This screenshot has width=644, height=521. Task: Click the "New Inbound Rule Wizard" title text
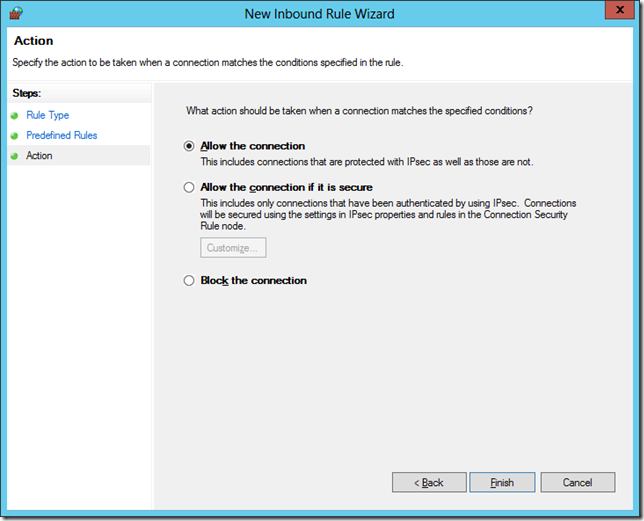click(x=319, y=14)
